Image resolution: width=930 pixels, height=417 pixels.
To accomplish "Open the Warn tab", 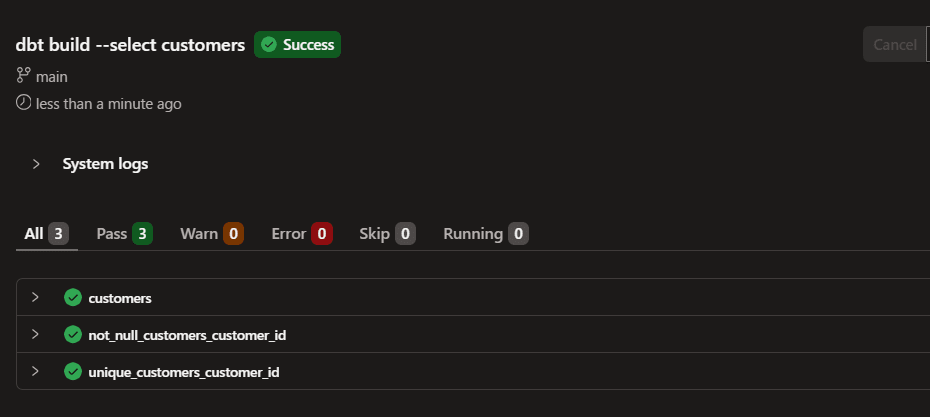I will click(212, 234).
